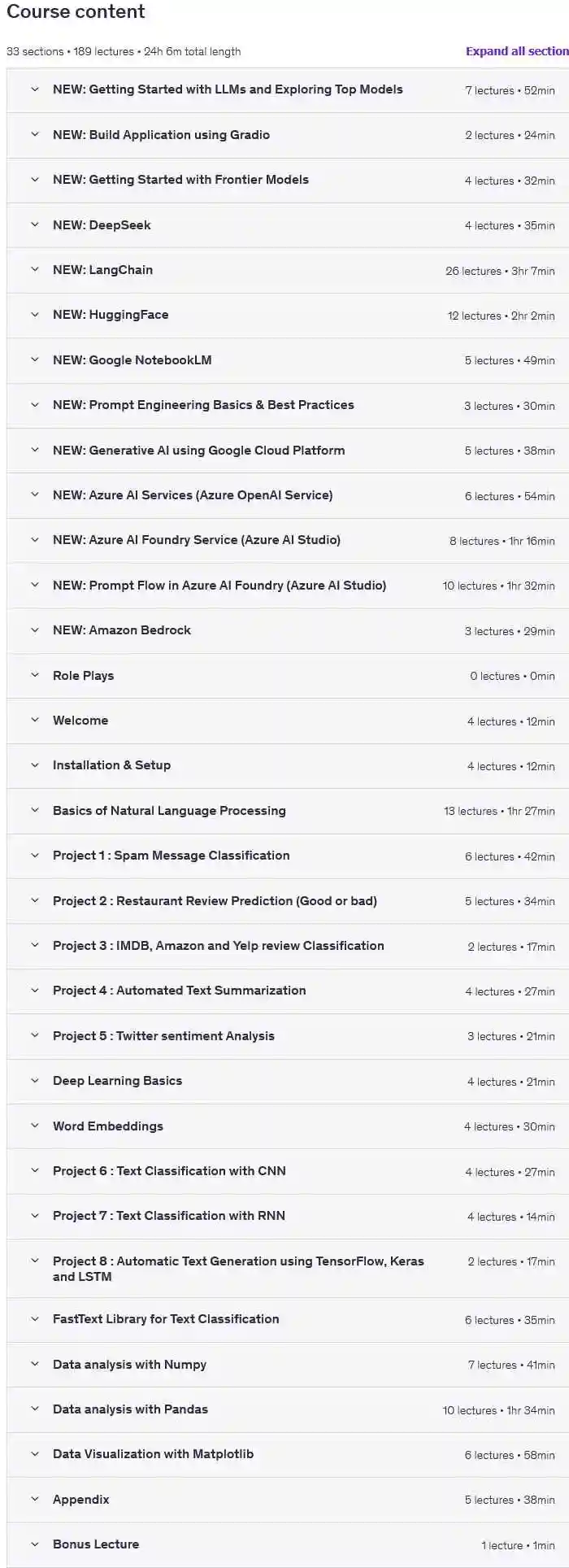The height and width of the screenshot is (1568, 569).
Task: Open NEW: Build Application using Gradio section
Action: [x=161, y=135]
